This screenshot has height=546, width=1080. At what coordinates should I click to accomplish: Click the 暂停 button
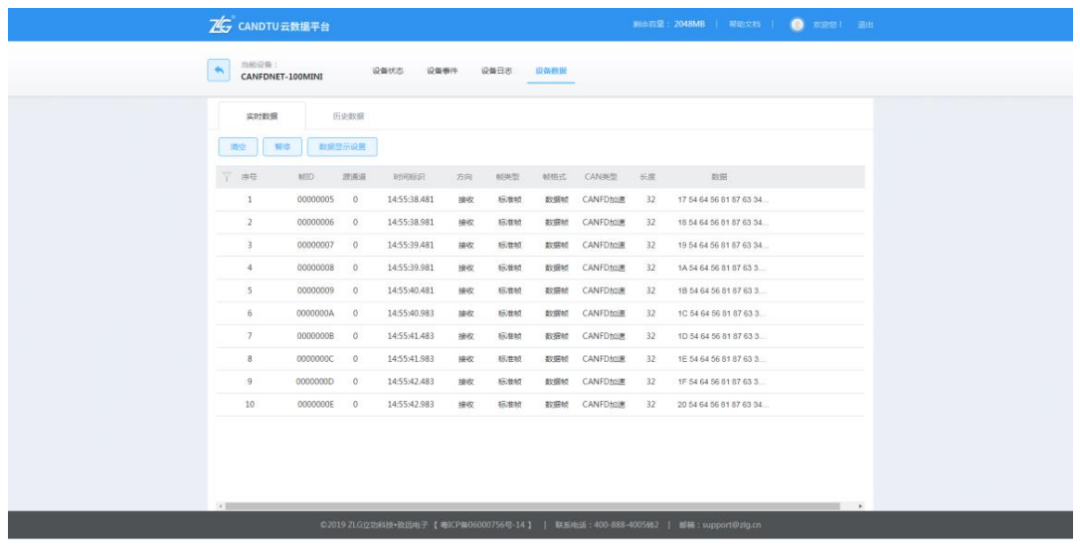pos(282,147)
